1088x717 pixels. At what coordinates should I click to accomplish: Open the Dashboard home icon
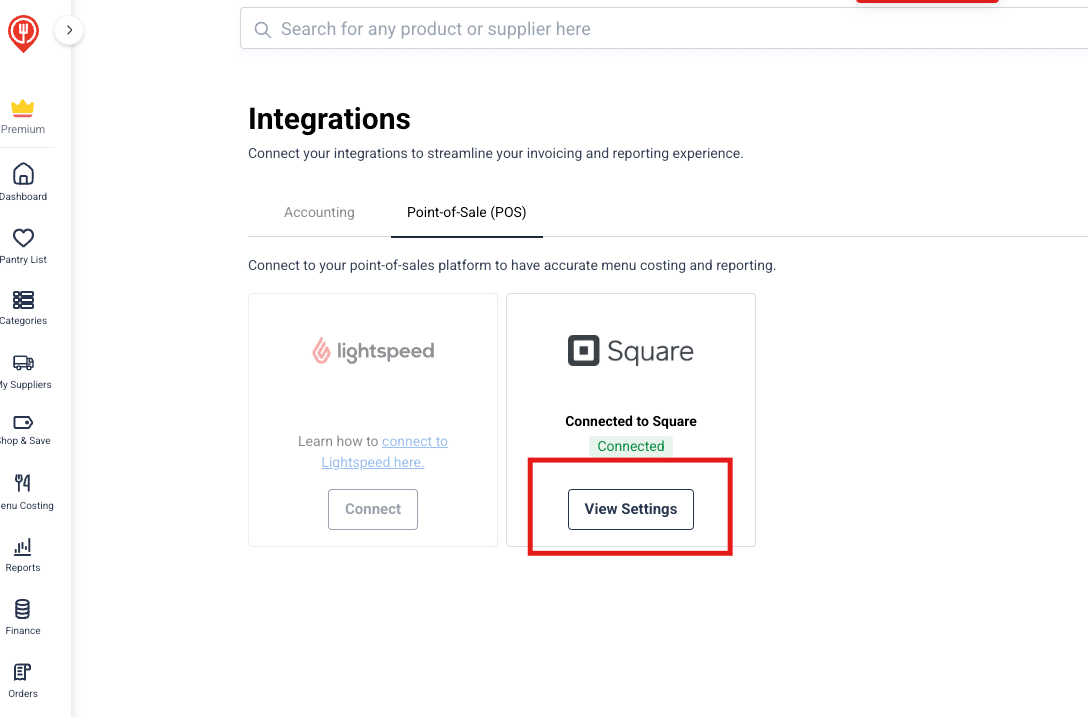point(23,174)
